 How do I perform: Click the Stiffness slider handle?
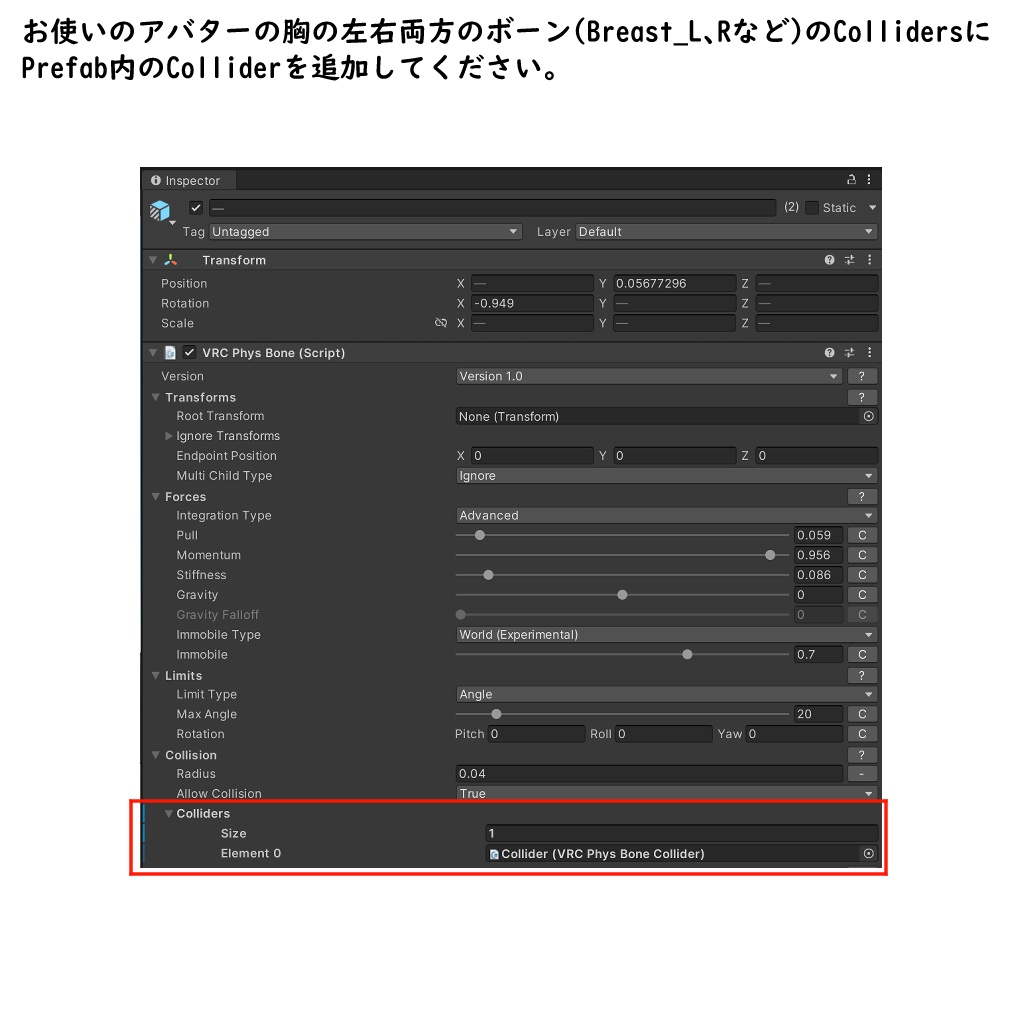488,575
